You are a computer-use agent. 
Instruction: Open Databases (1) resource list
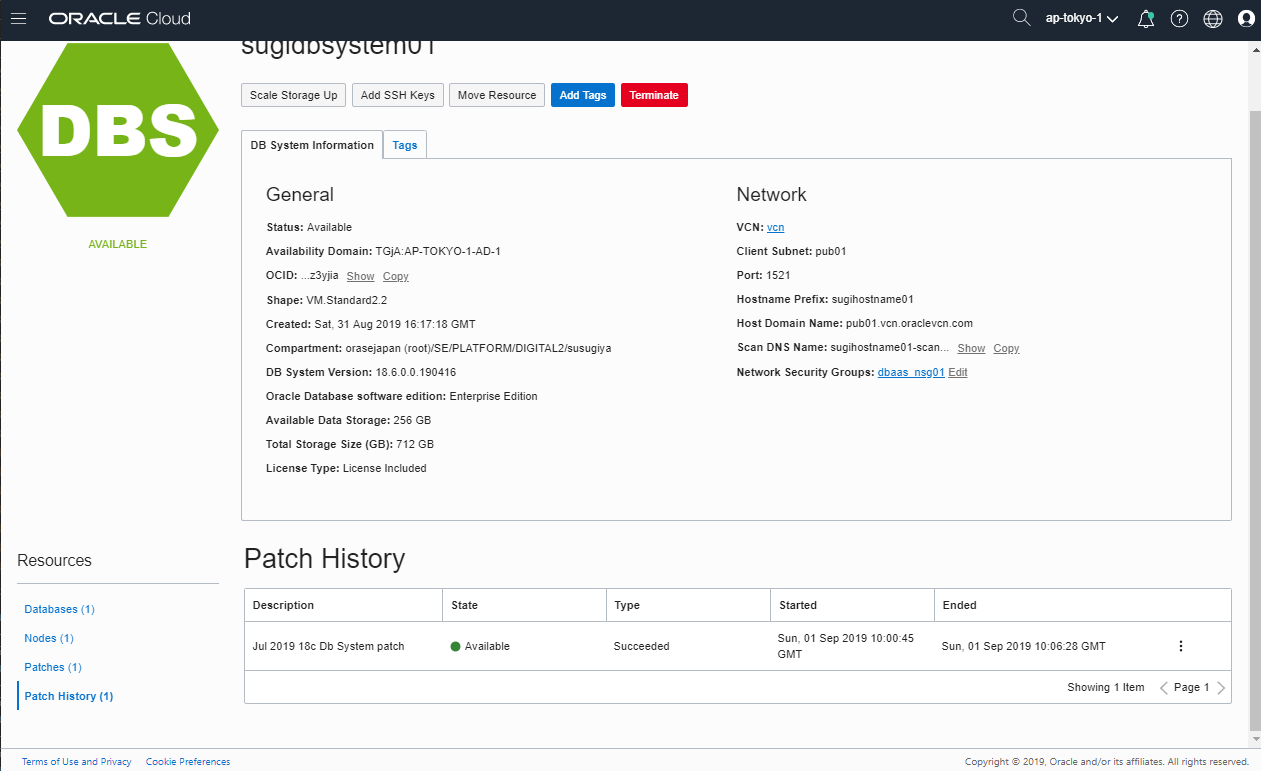point(60,609)
